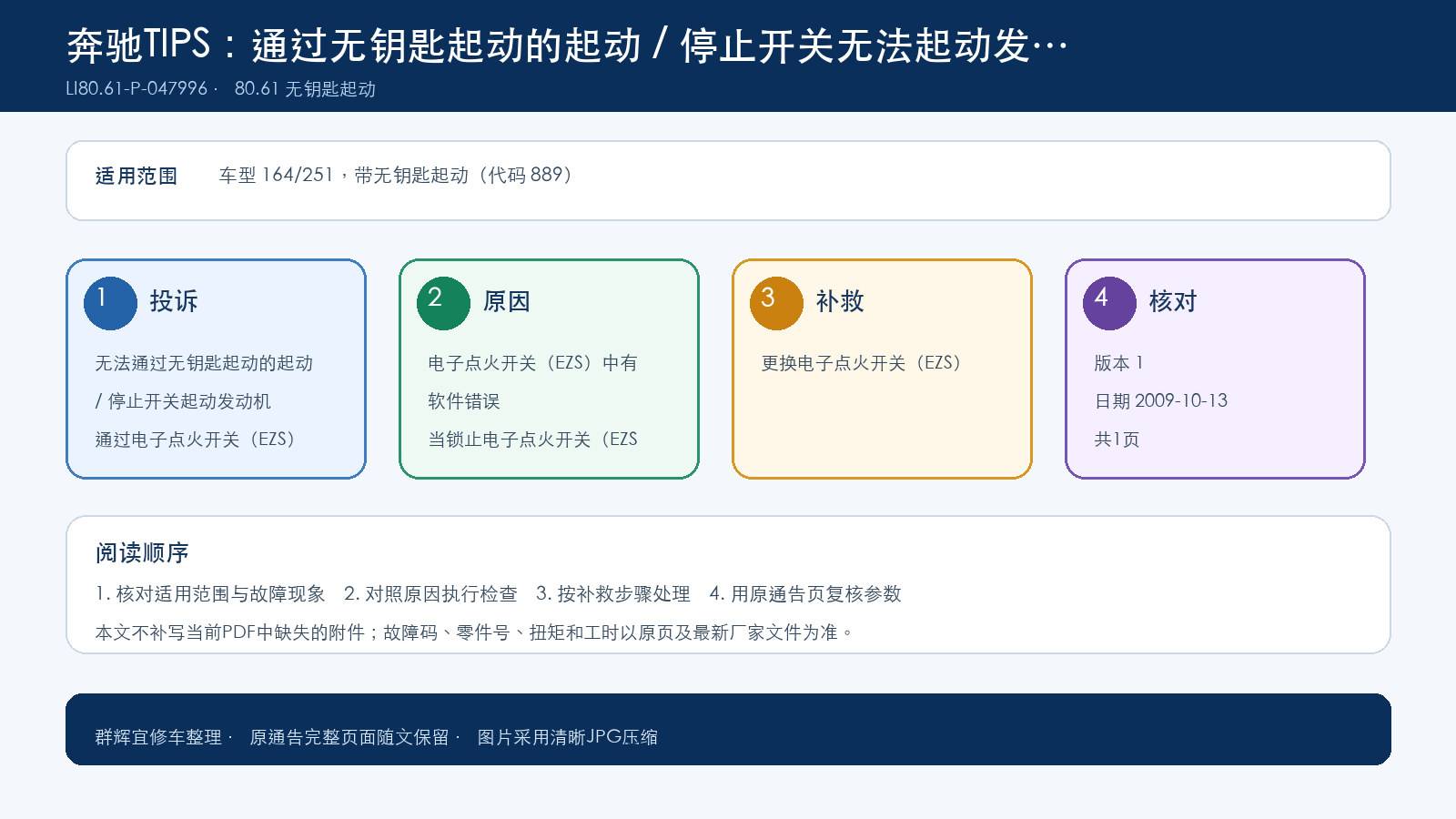Click step 2. 对照原因执行检查
The image size is (1456, 819).
[x=430, y=594]
